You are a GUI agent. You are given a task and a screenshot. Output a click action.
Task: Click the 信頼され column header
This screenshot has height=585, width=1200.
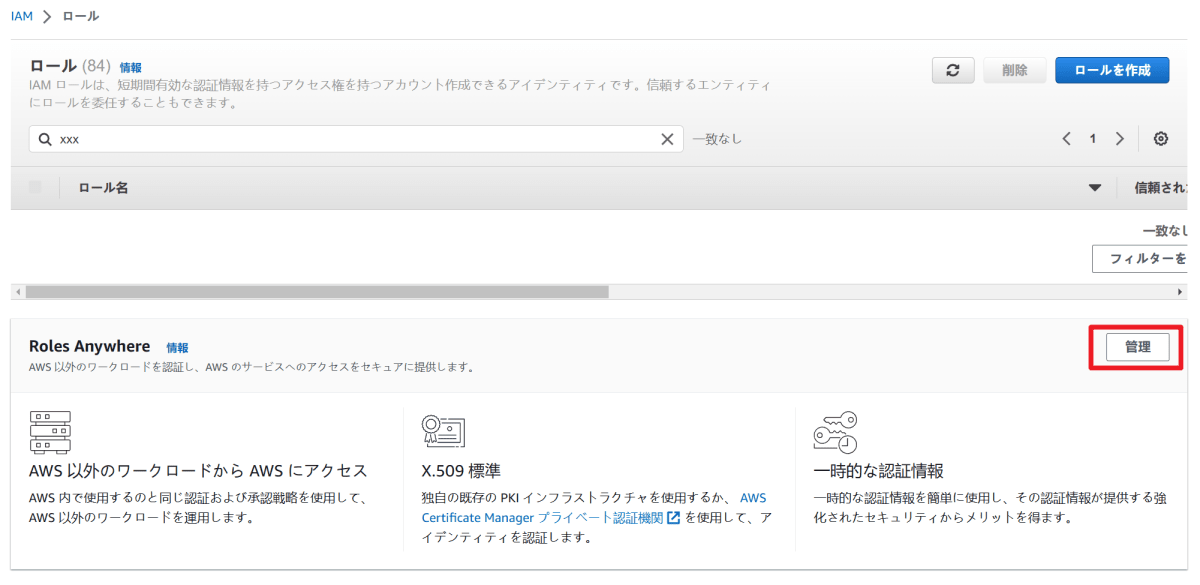pyautogui.click(x=1160, y=188)
